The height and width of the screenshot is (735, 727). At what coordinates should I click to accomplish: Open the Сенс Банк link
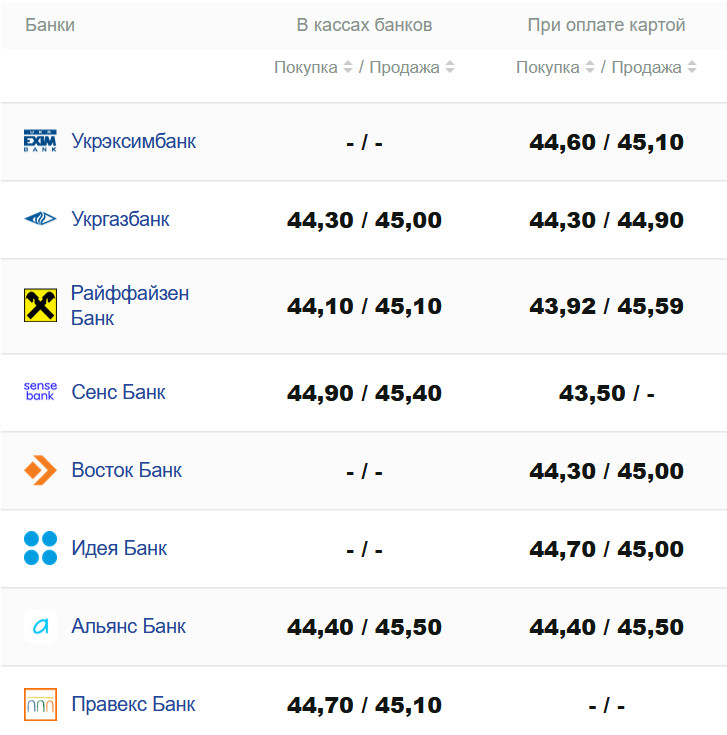click(119, 392)
